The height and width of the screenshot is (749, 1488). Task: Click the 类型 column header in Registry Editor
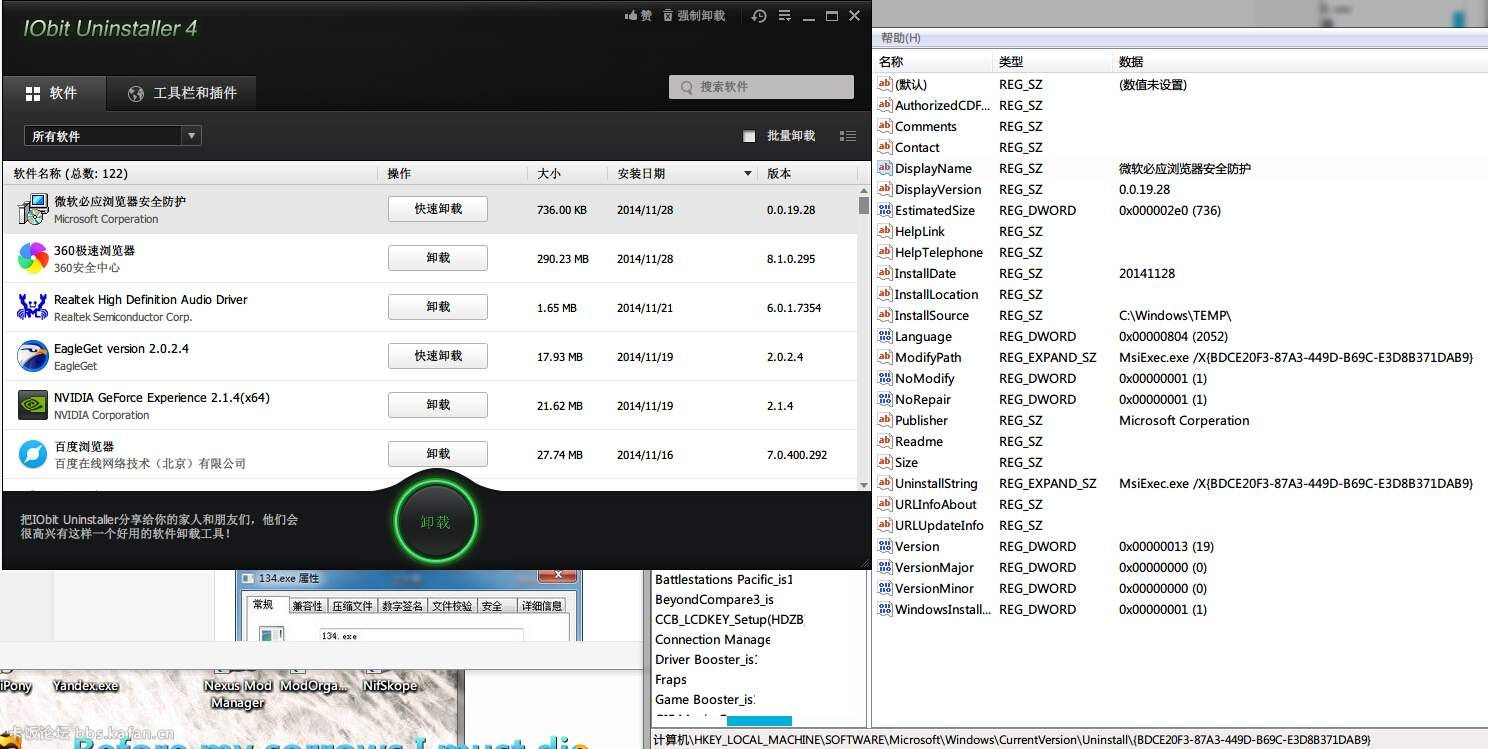1052,62
